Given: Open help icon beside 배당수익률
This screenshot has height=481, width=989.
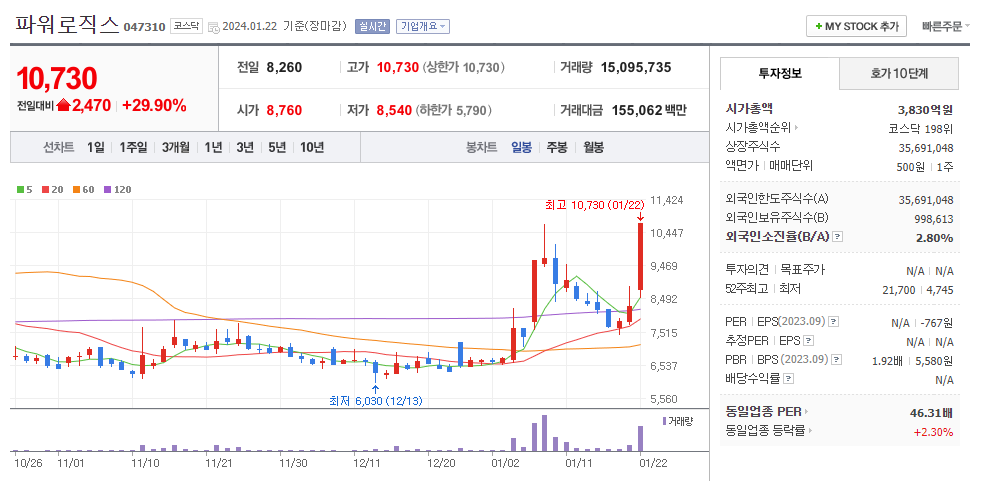Looking at the screenshot, I should click(788, 379).
